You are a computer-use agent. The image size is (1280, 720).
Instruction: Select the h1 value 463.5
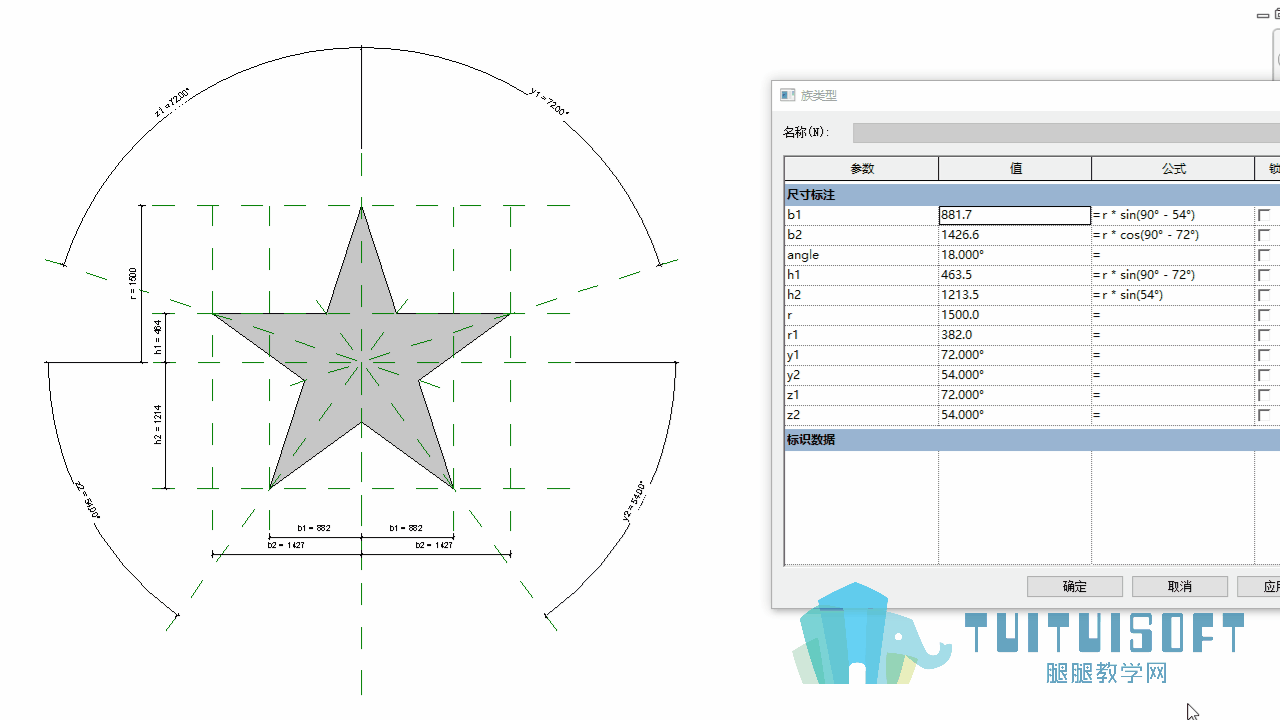click(1015, 275)
